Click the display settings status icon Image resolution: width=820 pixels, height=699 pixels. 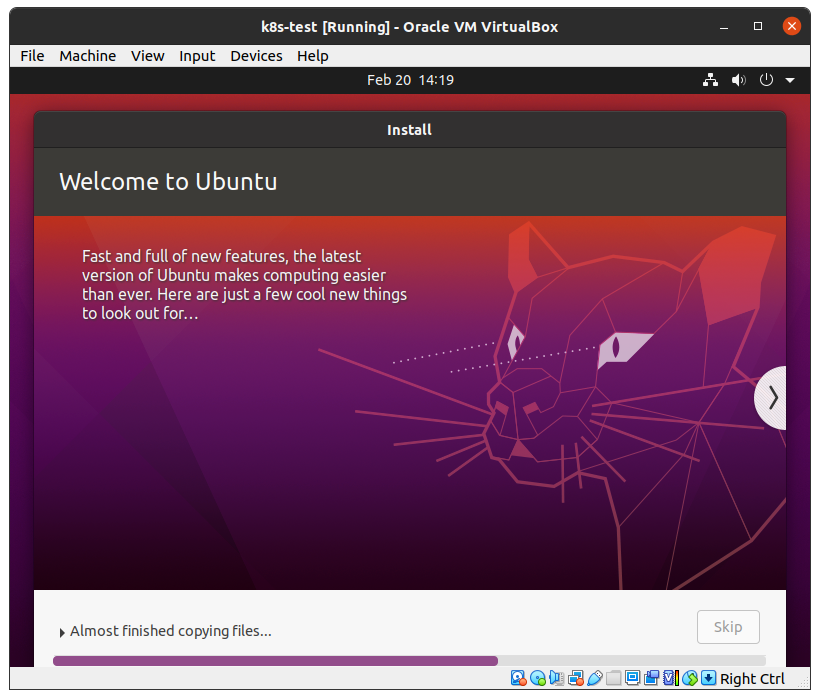pyautogui.click(x=633, y=678)
